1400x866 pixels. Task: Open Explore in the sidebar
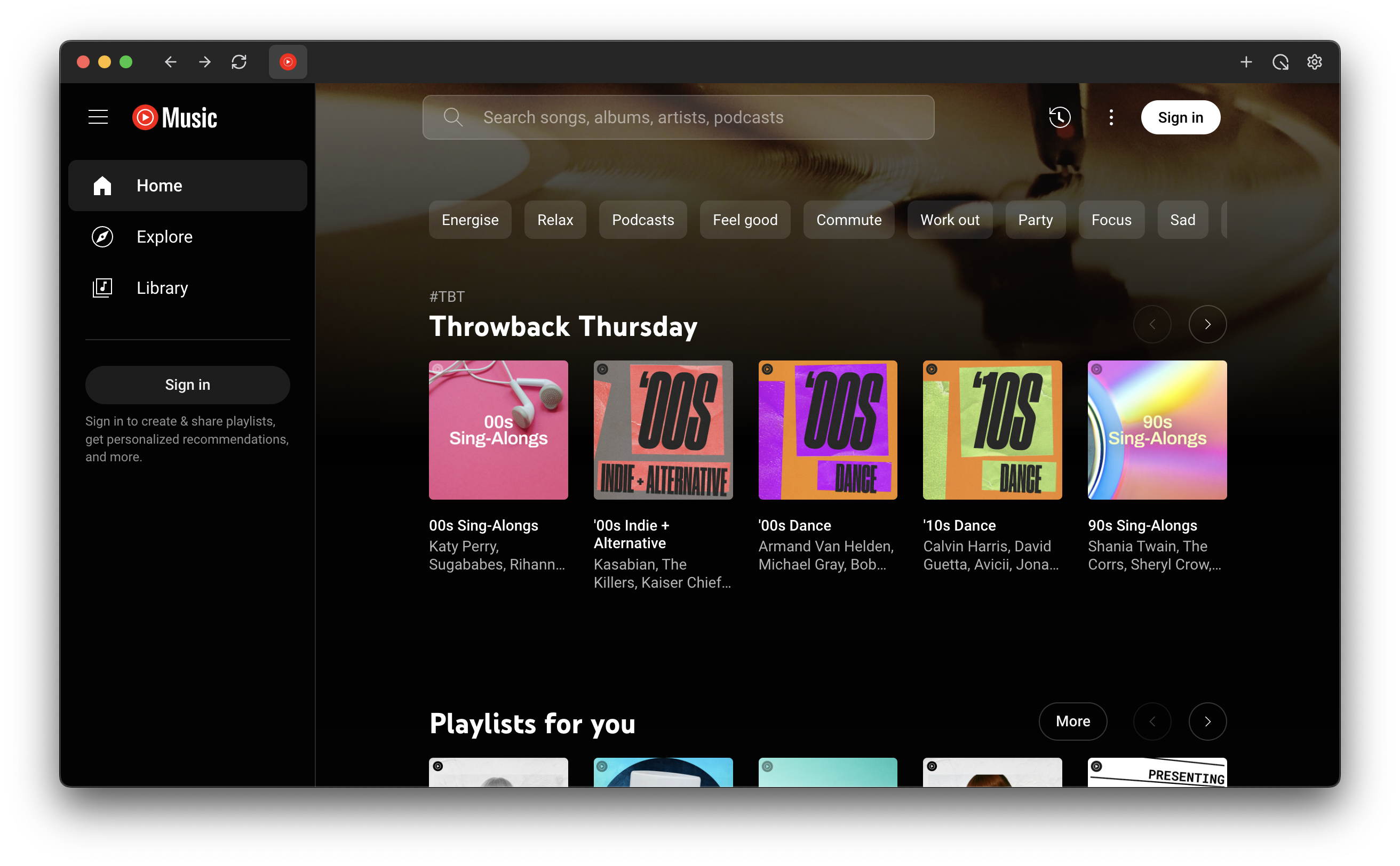point(164,237)
